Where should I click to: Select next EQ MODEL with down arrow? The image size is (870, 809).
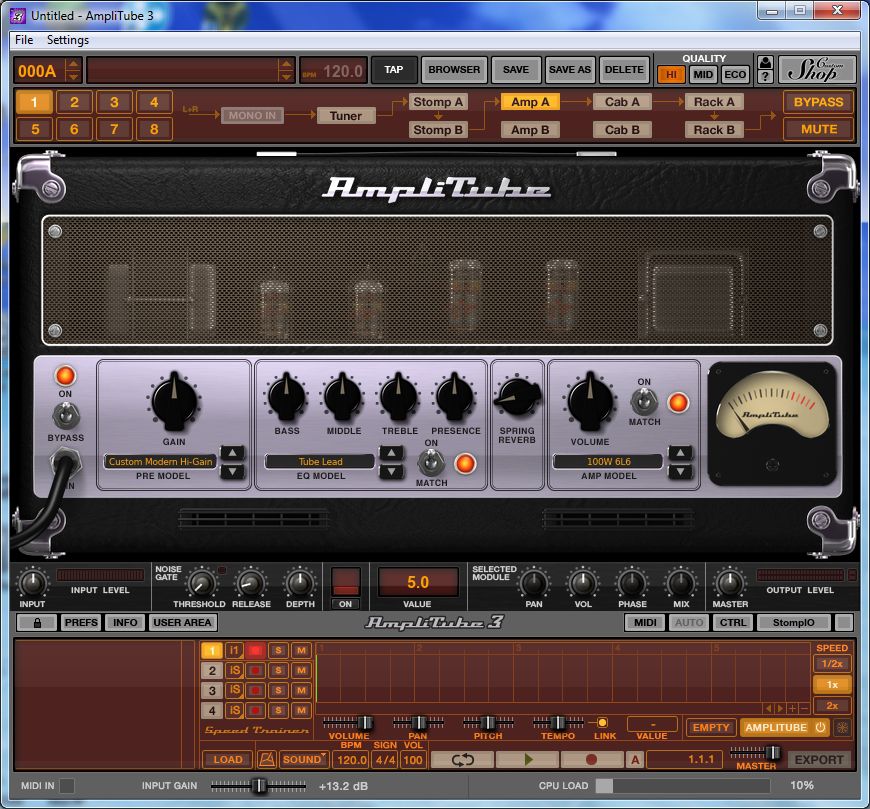point(391,472)
